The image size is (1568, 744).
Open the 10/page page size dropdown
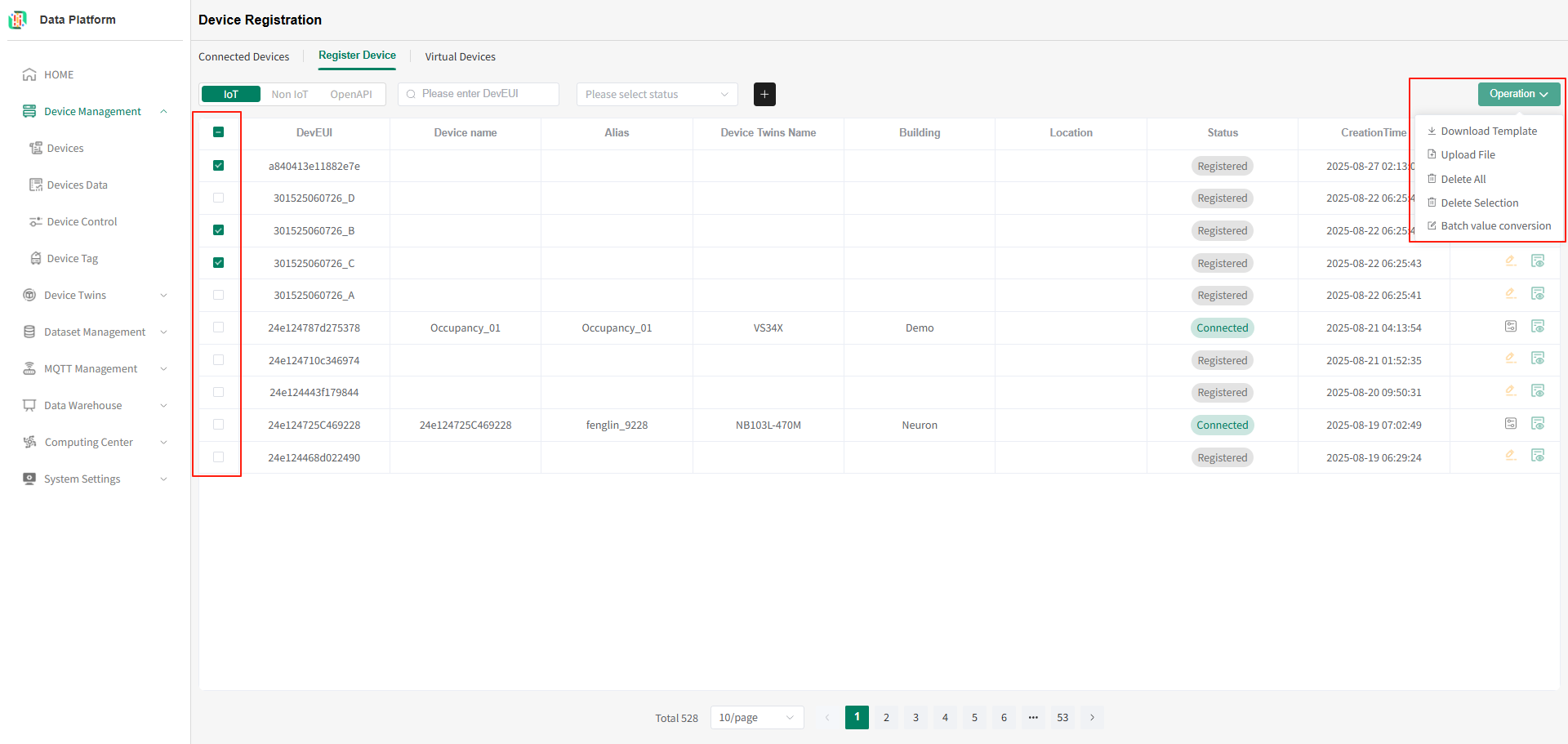(x=757, y=717)
